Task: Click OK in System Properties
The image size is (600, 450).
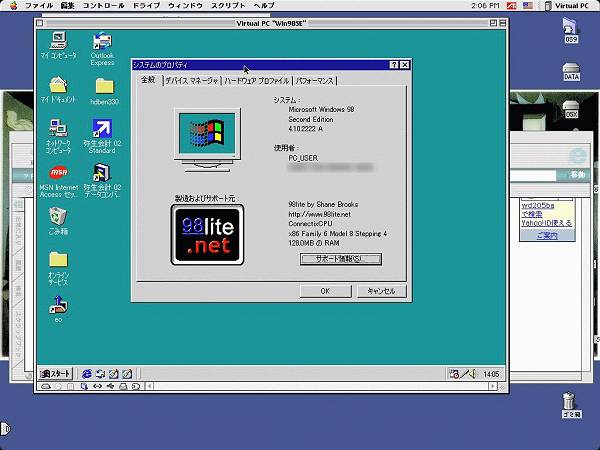Action: point(325,291)
